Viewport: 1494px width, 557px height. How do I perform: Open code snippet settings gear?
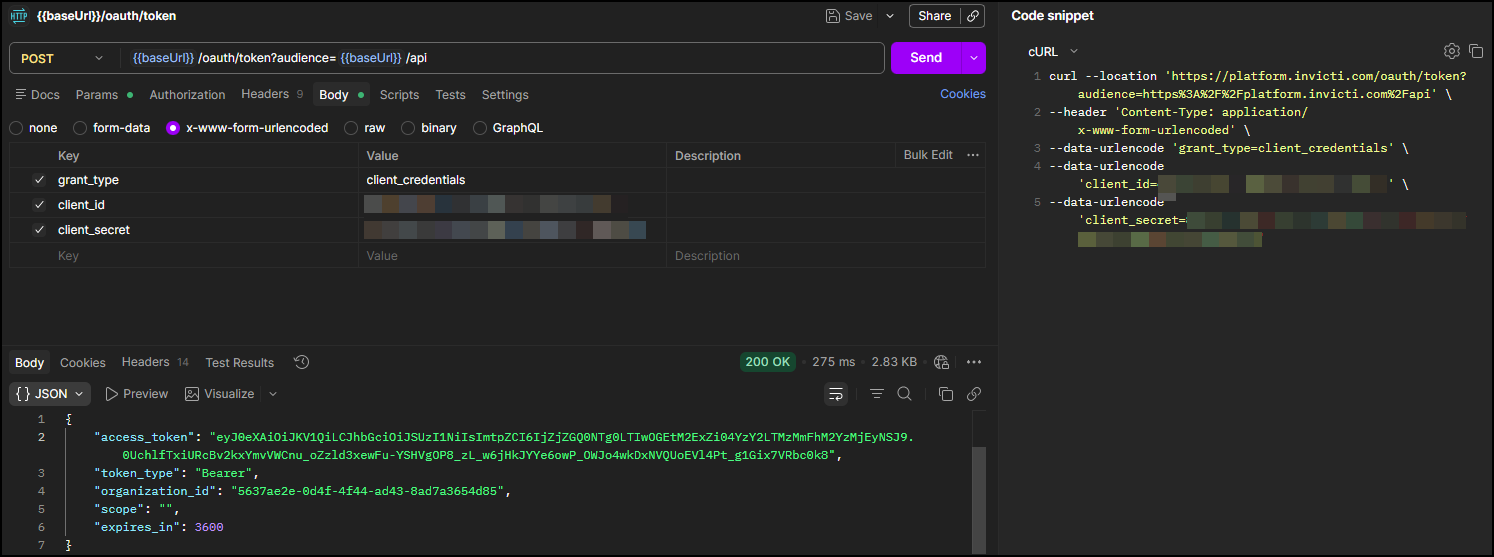coord(1452,51)
